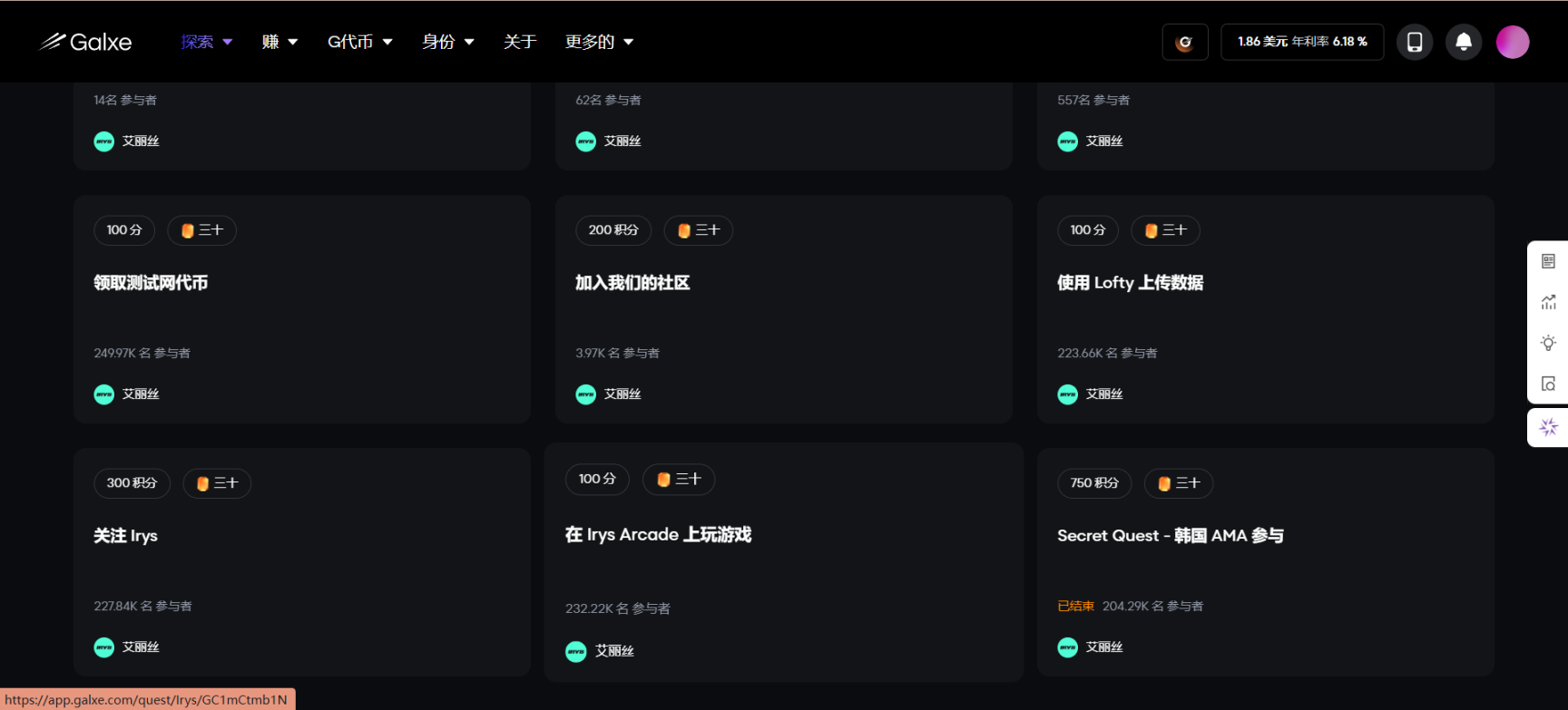Click the 100 分 badge on Irys Arcade card
1568x710 pixels.
[x=597, y=479]
